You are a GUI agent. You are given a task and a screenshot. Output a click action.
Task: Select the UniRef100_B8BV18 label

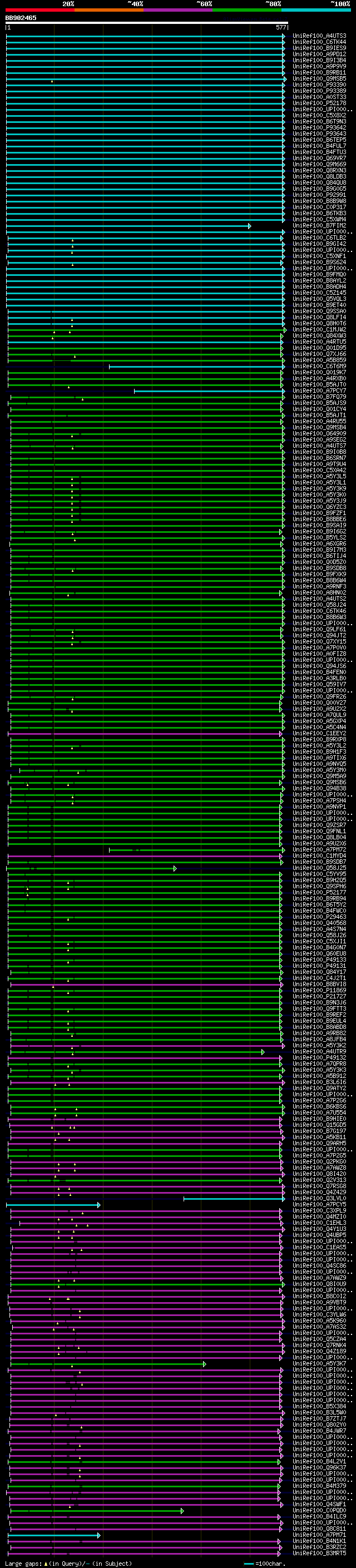pos(319,985)
